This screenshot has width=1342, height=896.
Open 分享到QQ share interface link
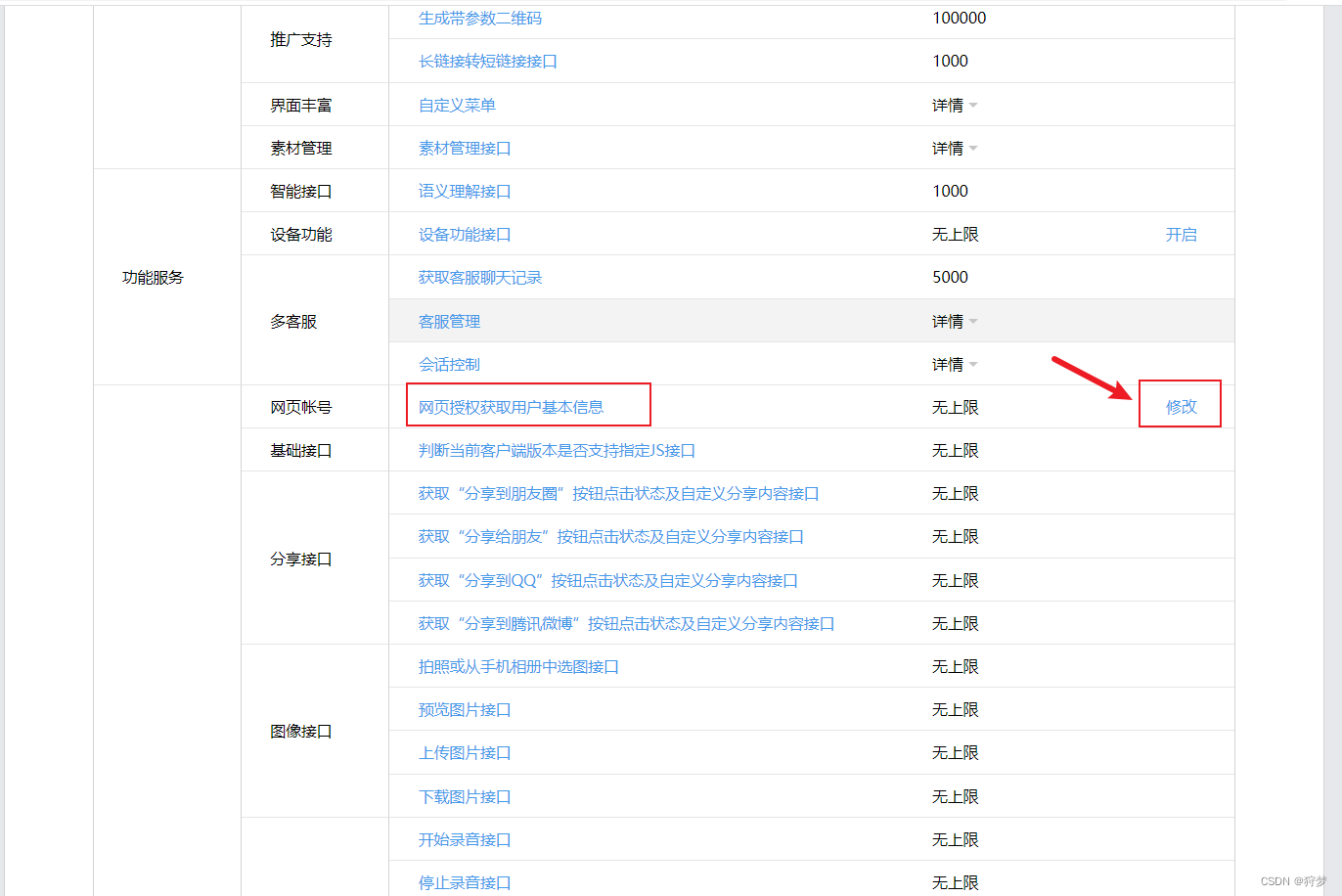pyautogui.click(x=608, y=581)
